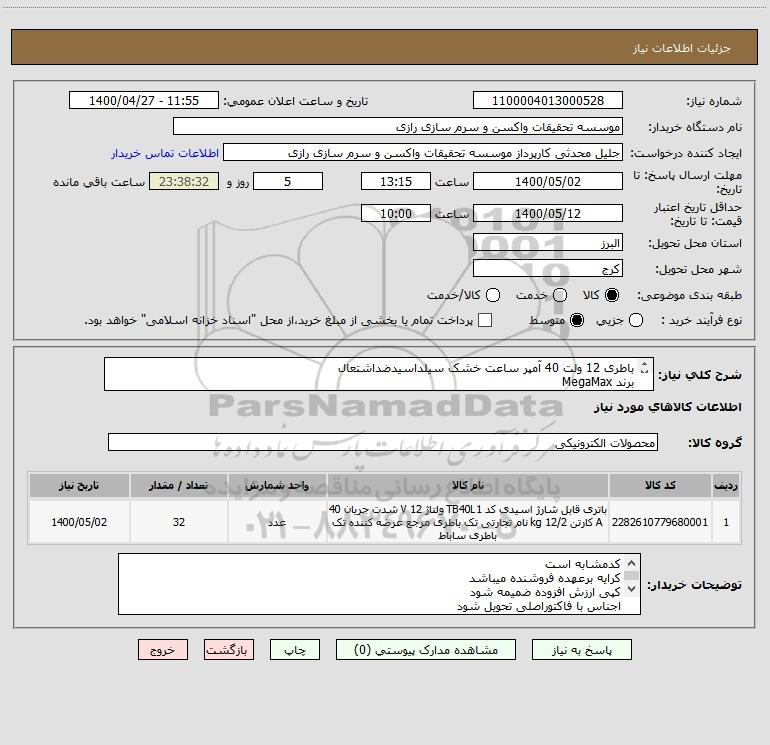Viewport: 770px width, 745px height.
Task: Click the شماره نیاز number field
Action: click(548, 100)
